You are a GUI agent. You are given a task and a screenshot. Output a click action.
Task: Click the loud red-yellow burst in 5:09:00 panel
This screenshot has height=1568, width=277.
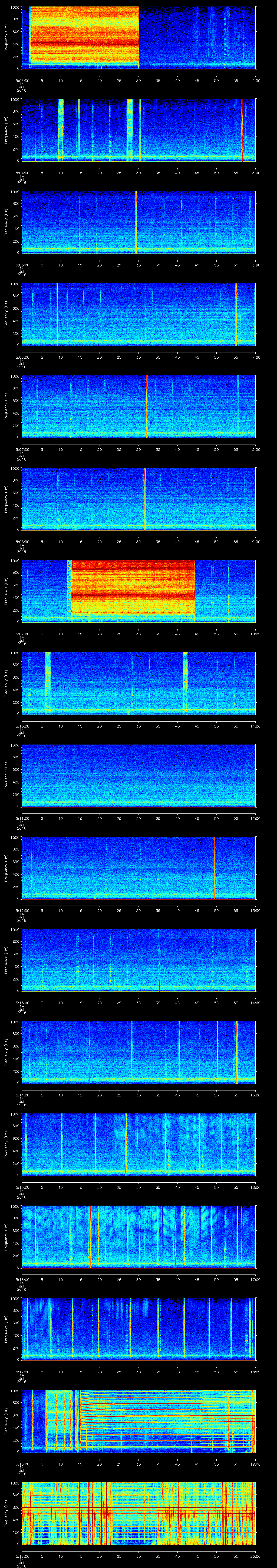click(x=133, y=588)
